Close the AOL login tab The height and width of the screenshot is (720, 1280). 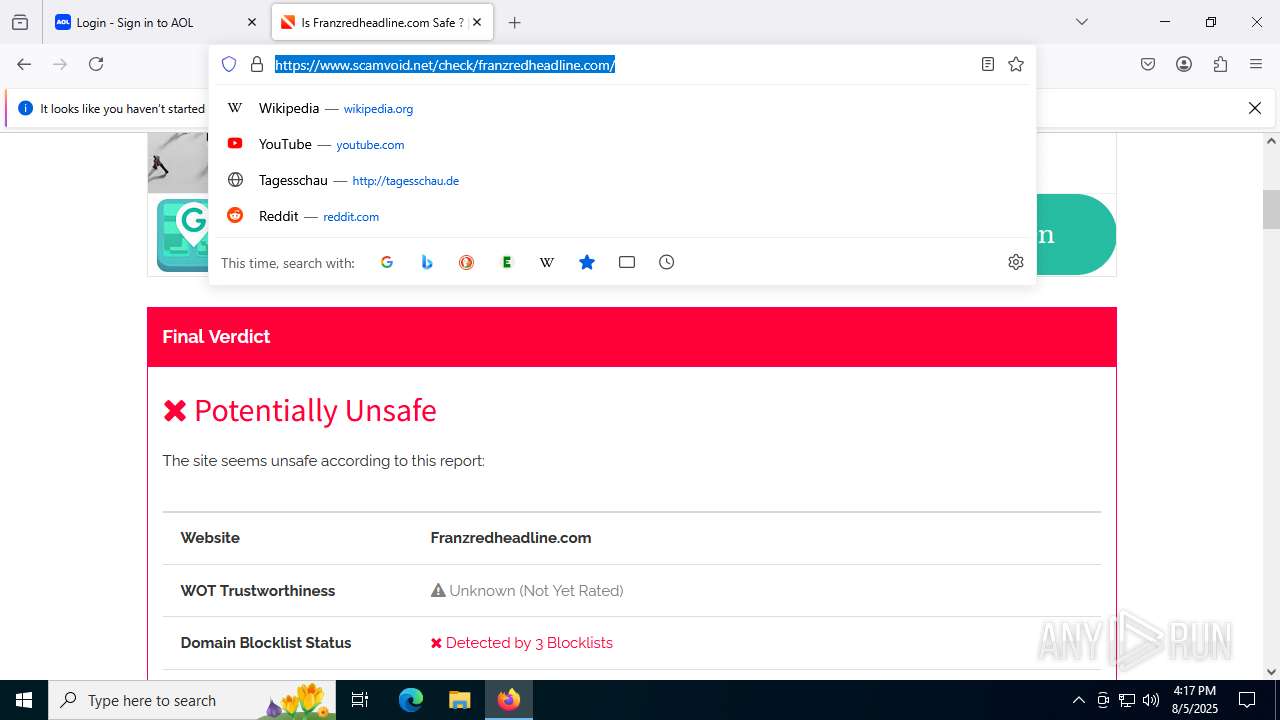[251, 22]
